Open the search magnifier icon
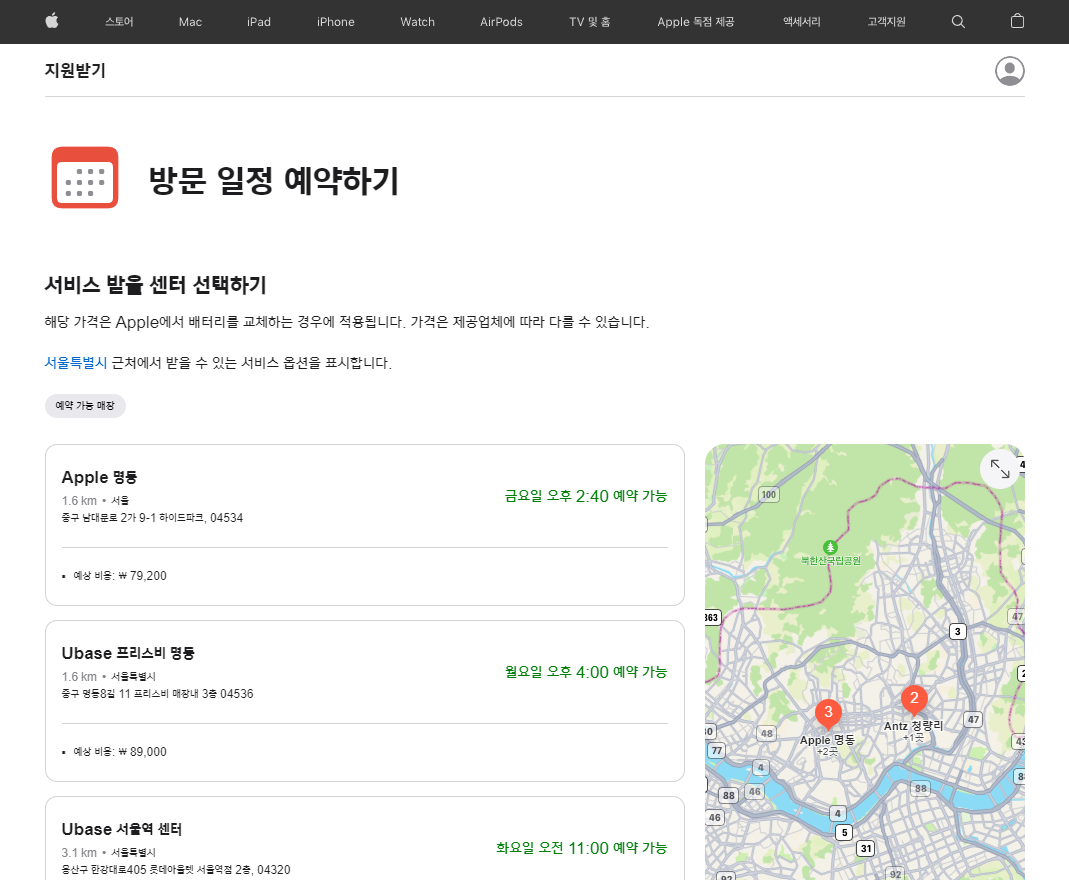This screenshot has width=1069, height=880. pos(958,22)
